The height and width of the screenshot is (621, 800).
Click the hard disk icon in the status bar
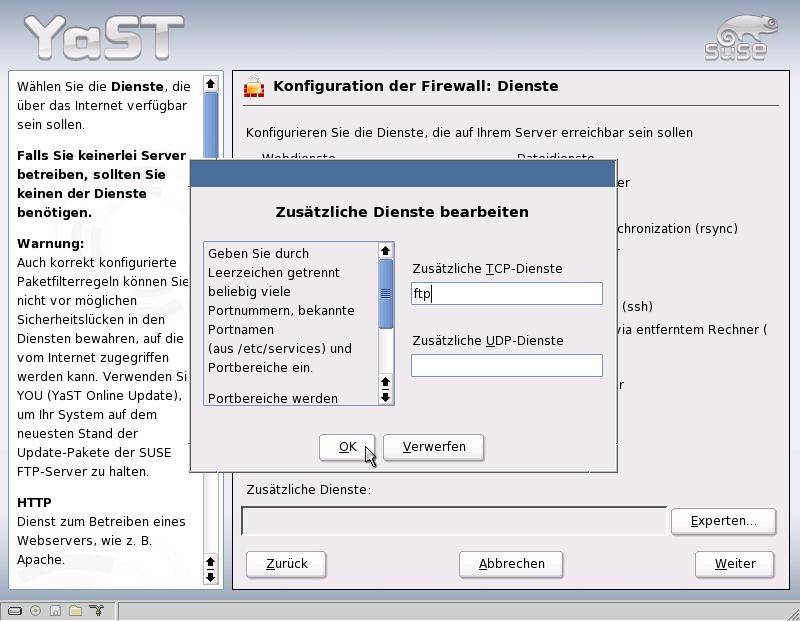coord(14,610)
